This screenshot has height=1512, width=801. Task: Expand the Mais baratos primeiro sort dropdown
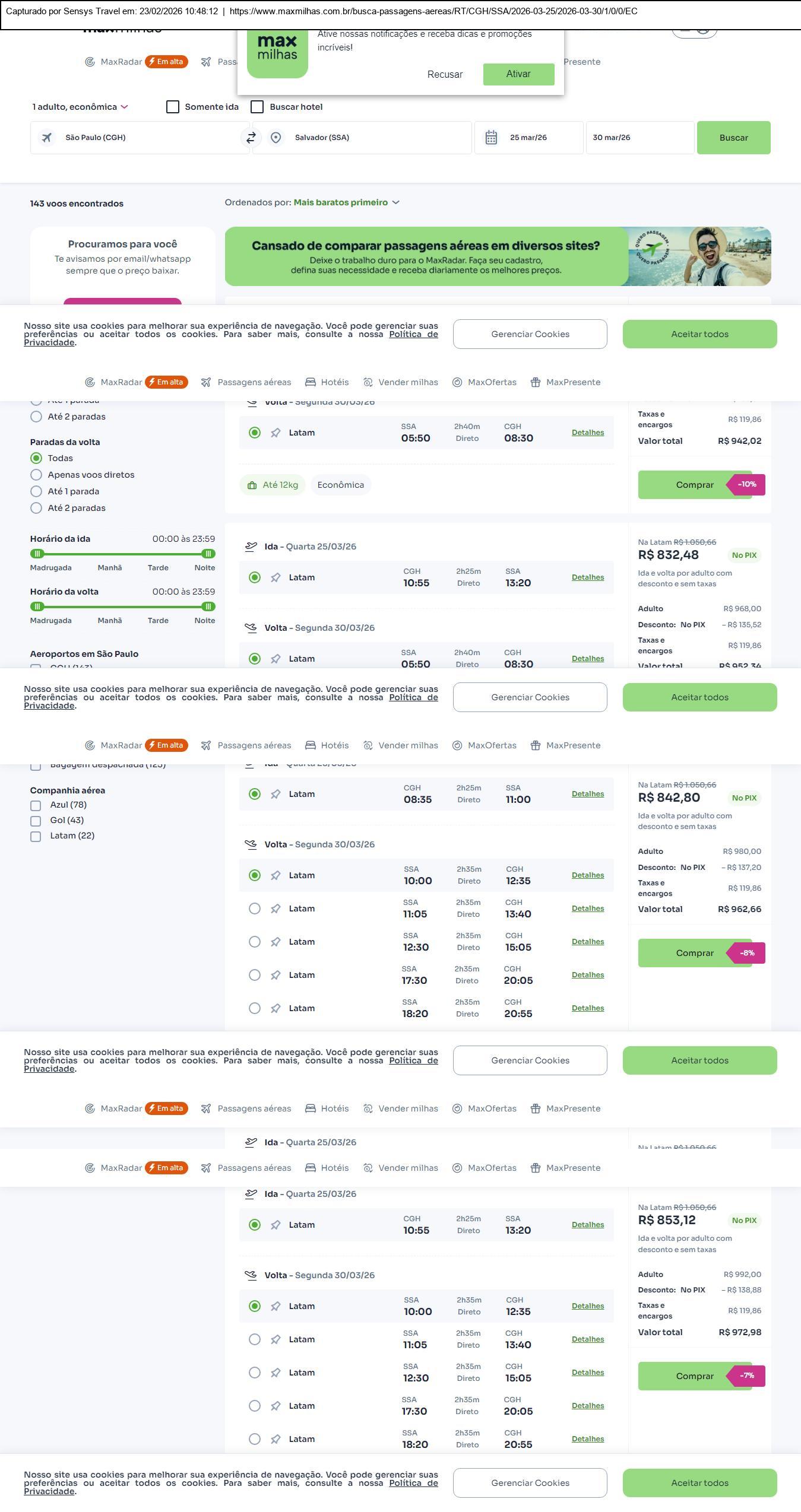coord(346,202)
